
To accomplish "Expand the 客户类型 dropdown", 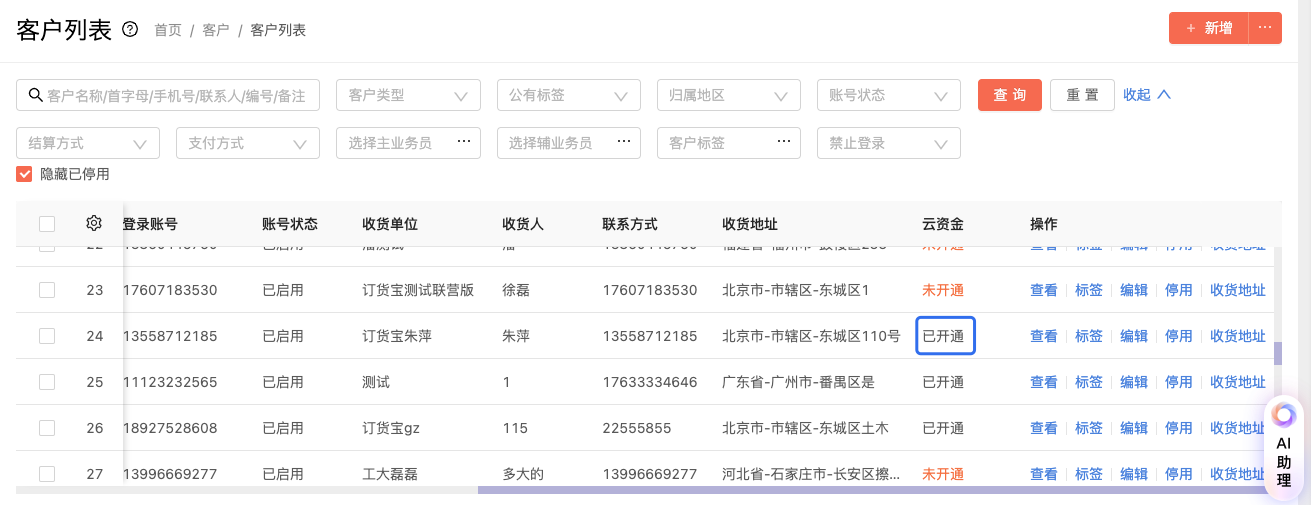I will click(408, 95).
